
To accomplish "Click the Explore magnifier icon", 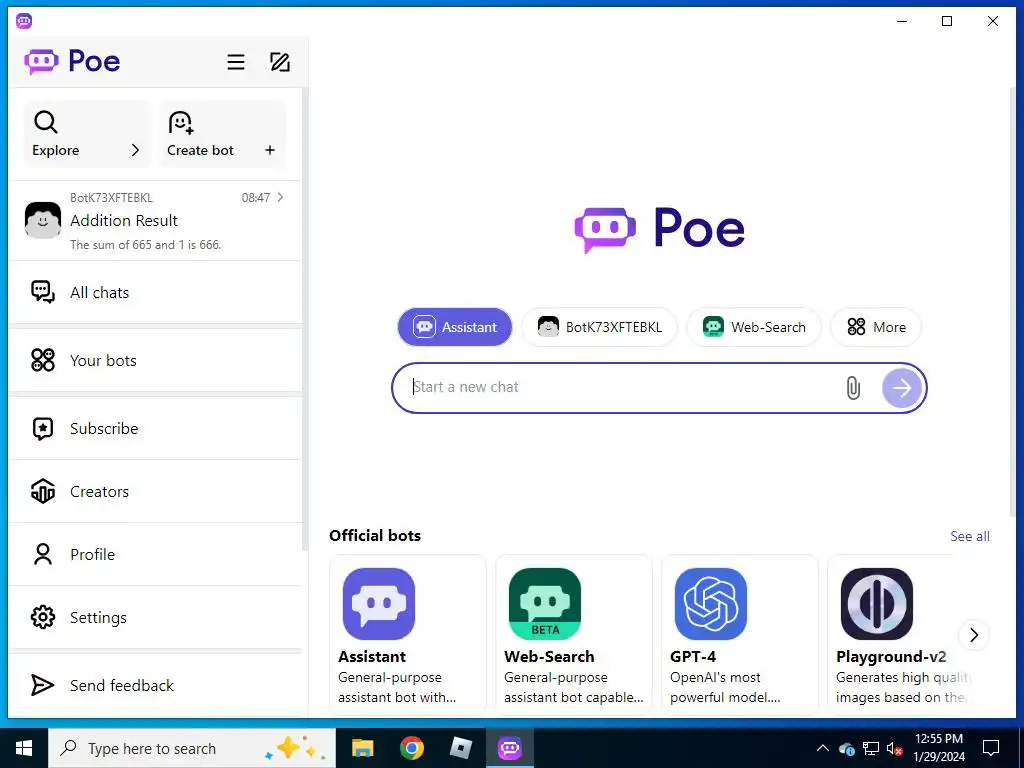I will coord(46,122).
